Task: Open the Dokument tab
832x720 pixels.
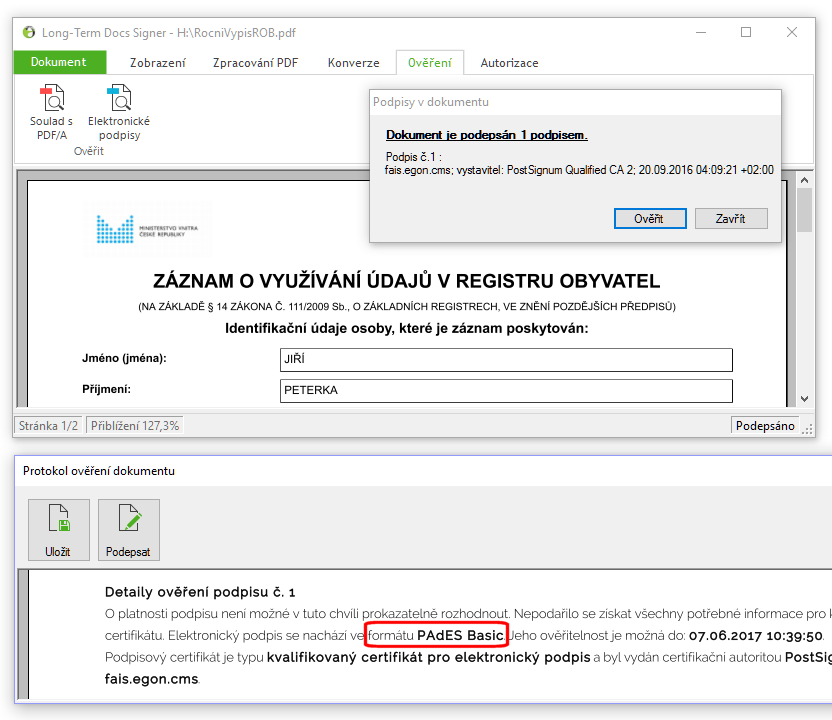Action: 59,62
